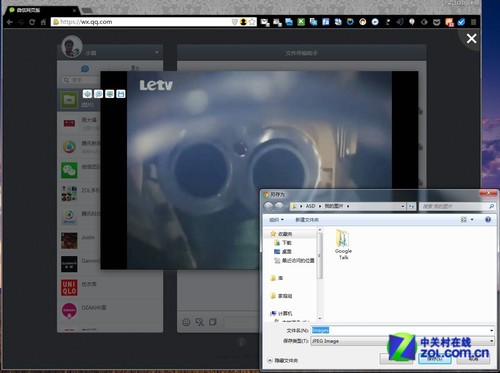This screenshot has width=500, height=373.
Task: Expand the change view options arrow
Action: coord(472,220)
